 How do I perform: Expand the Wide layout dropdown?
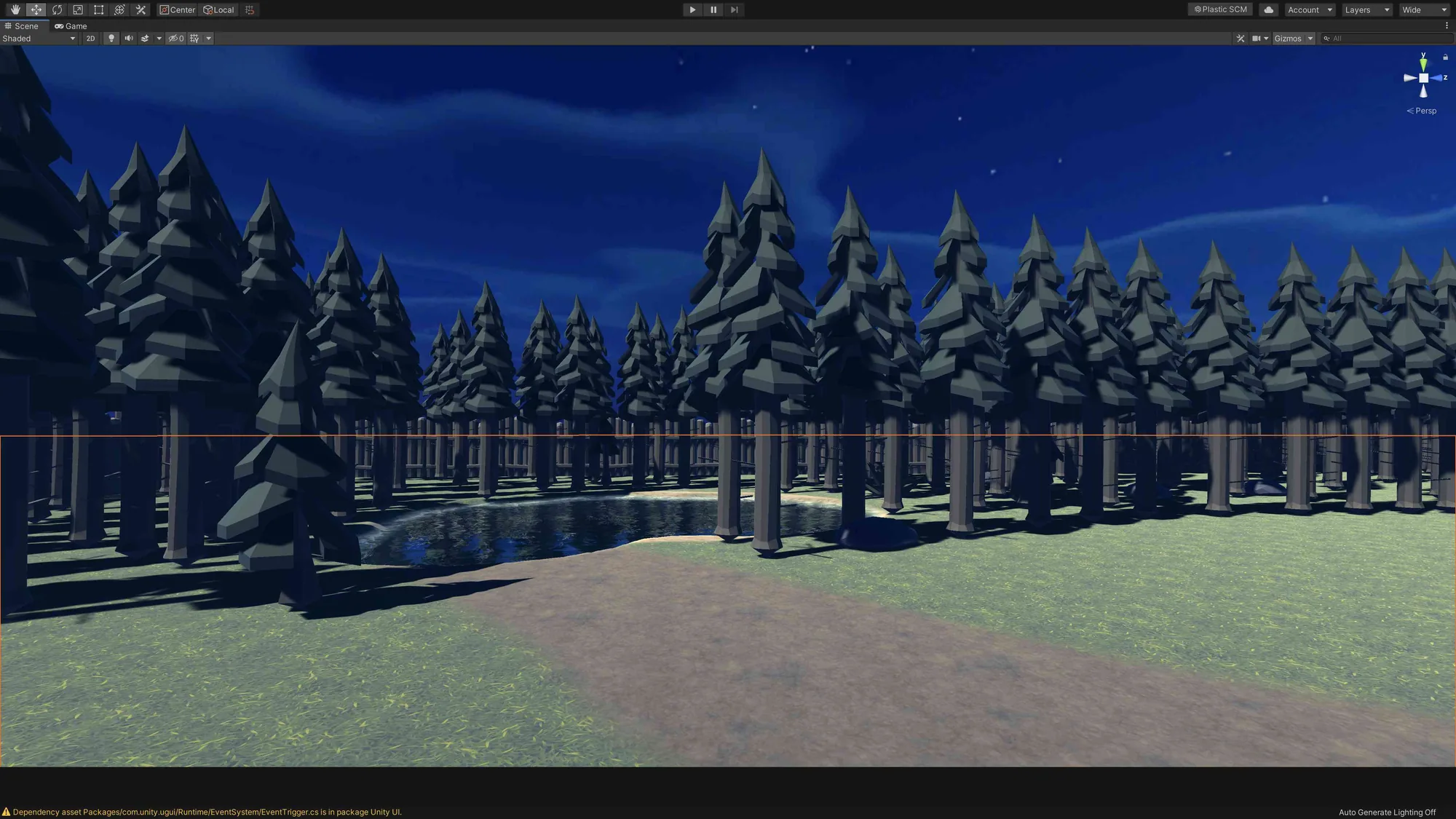click(x=1424, y=9)
